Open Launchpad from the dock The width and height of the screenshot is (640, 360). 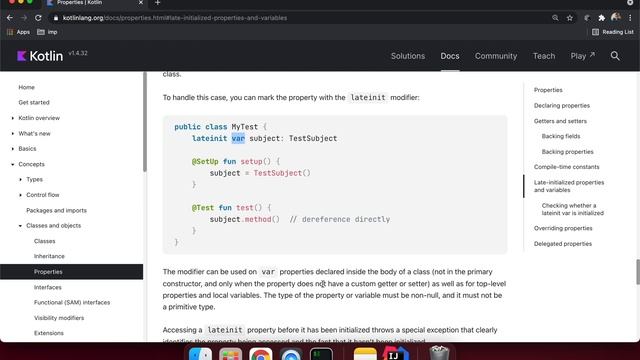pos(231,354)
